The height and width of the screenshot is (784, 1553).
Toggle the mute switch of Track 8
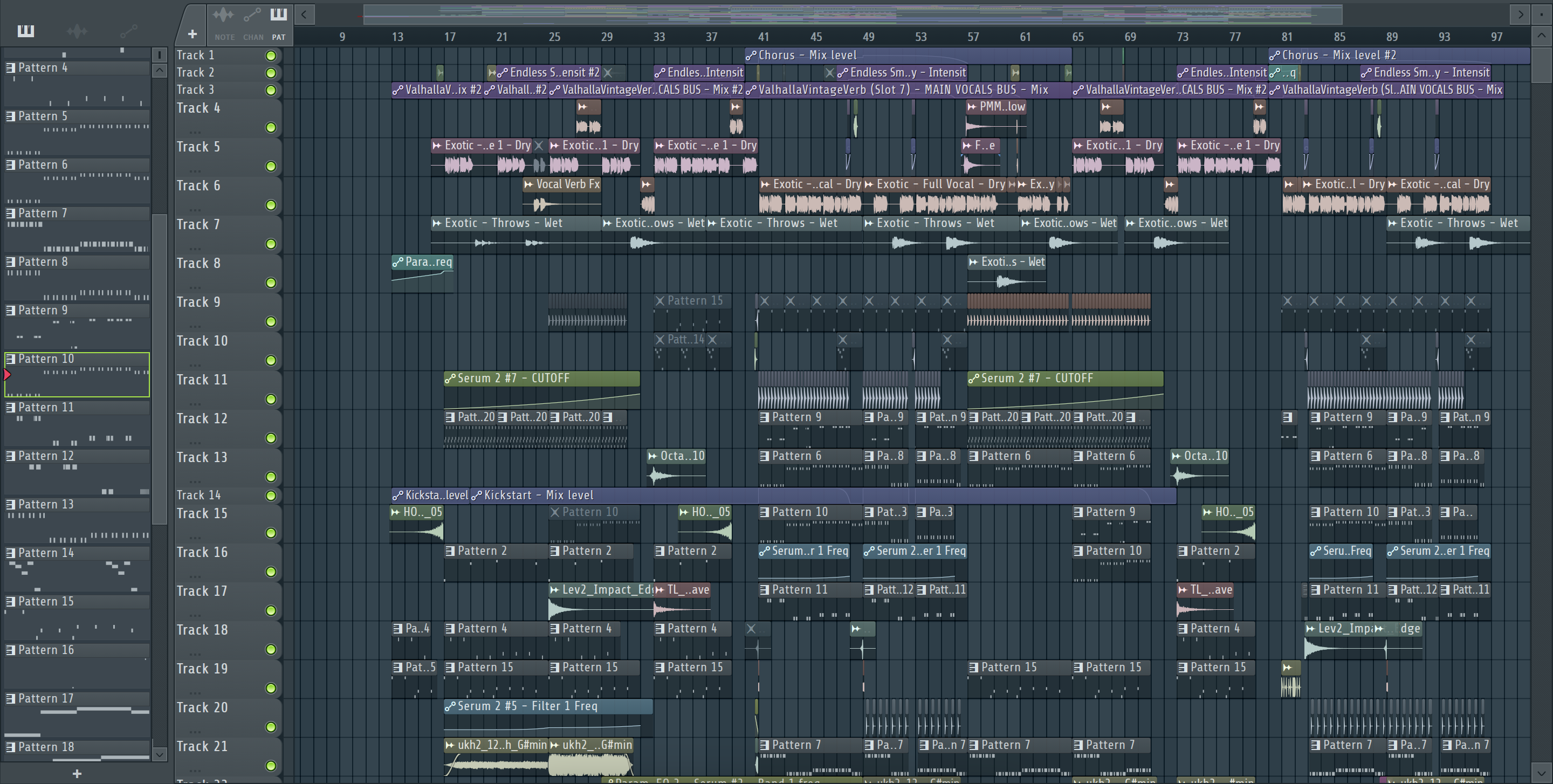(271, 283)
